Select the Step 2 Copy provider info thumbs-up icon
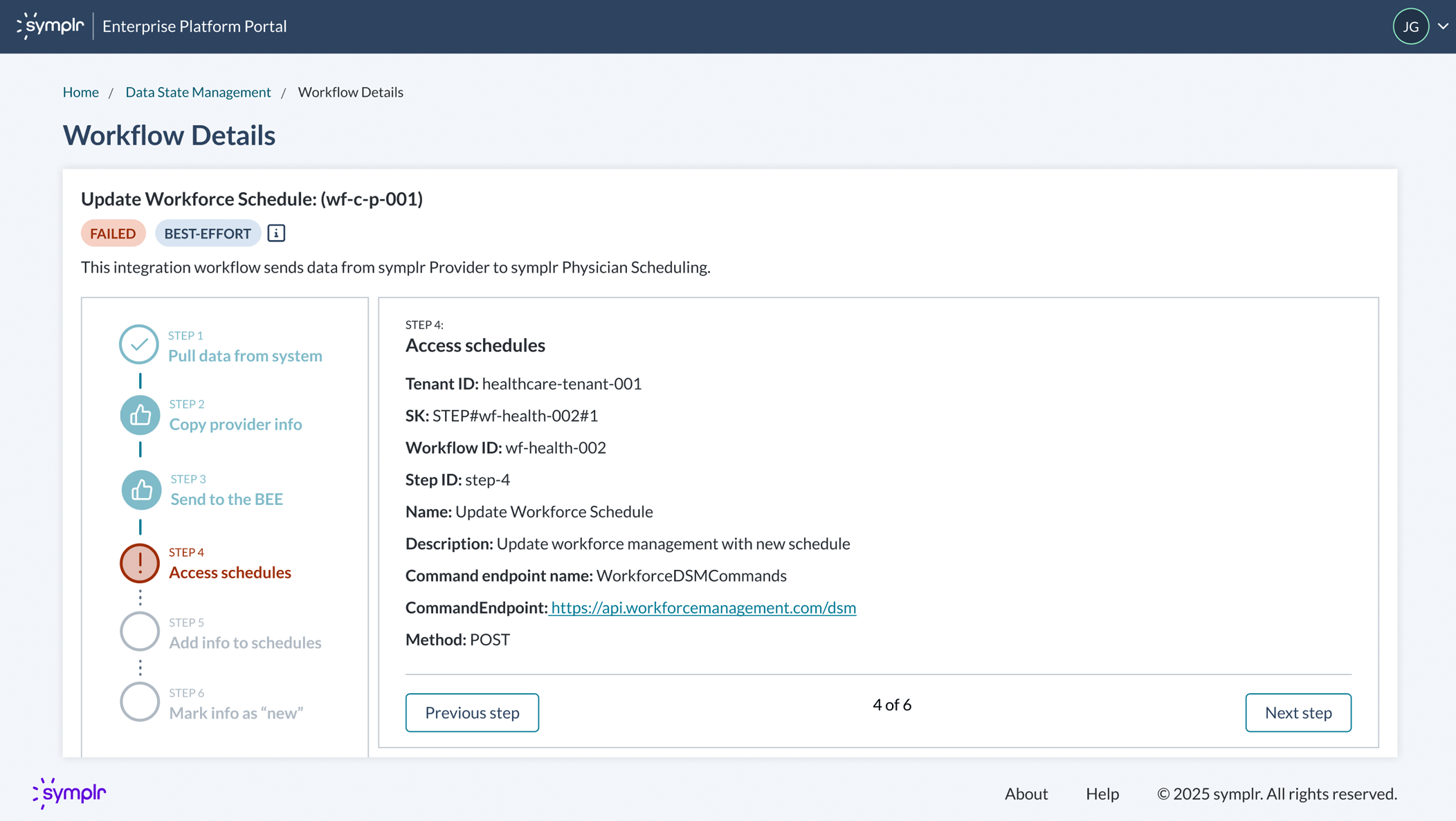The width and height of the screenshot is (1456, 821). coord(140,415)
